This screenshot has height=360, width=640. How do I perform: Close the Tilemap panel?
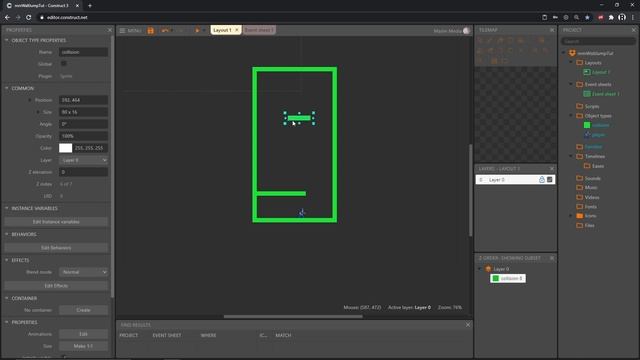(x=552, y=30)
